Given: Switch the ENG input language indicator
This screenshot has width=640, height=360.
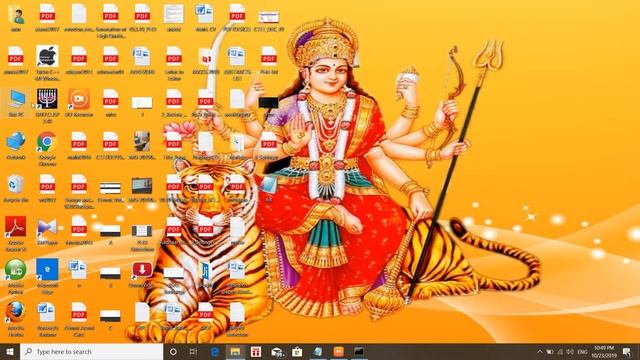Looking at the screenshot, I should point(582,352).
